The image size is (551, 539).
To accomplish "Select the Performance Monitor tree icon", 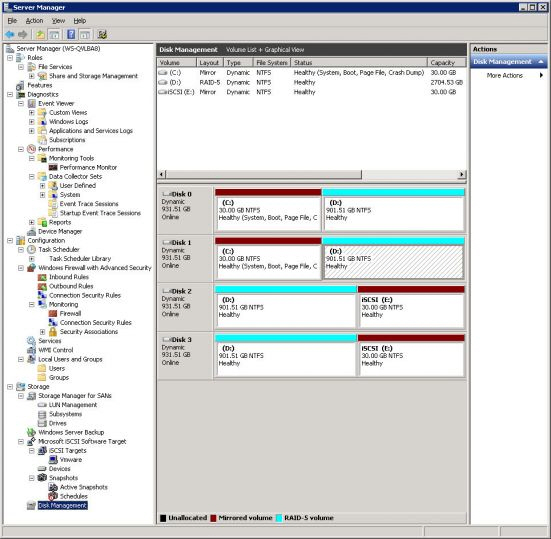I will [x=53, y=167].
